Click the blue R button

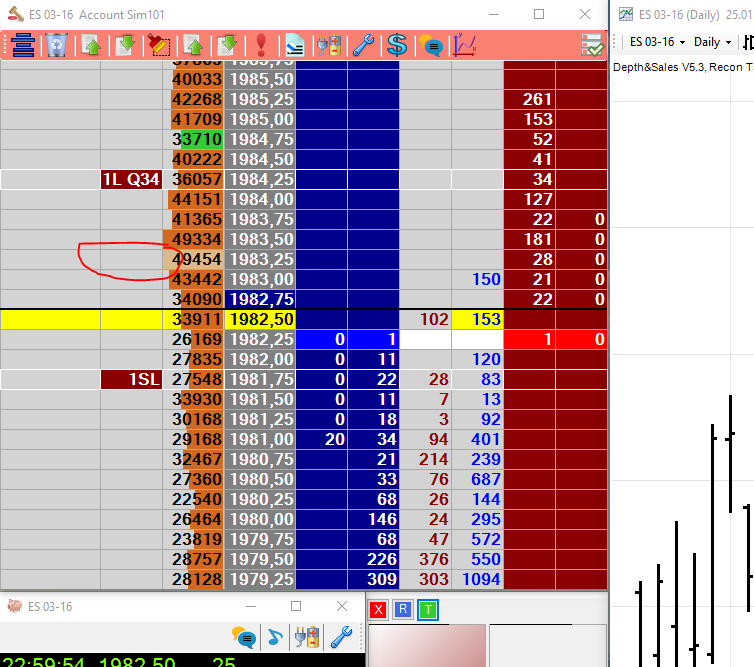[x=403, y=610]
